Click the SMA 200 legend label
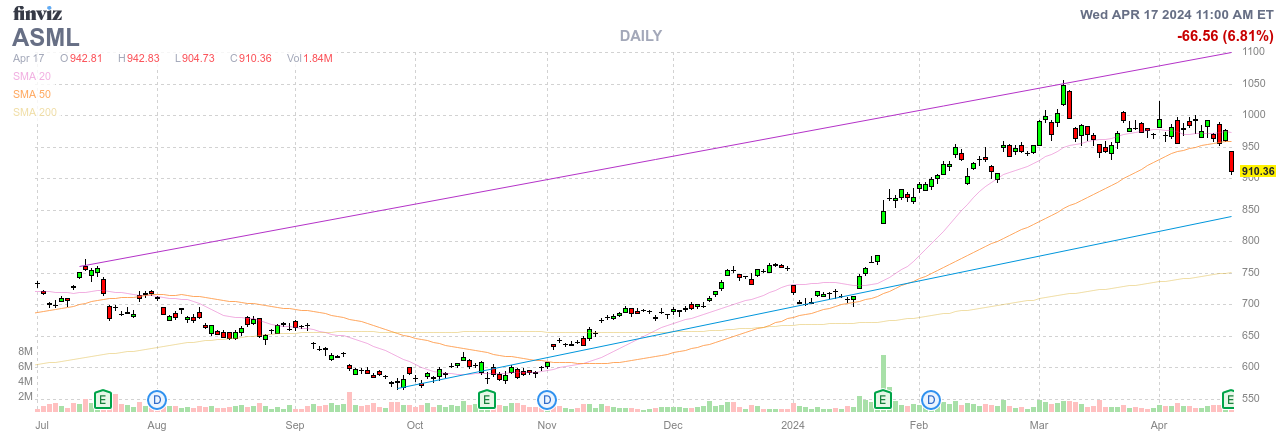The width and height of the screenshot is (1287, 442). pos(34,112)
